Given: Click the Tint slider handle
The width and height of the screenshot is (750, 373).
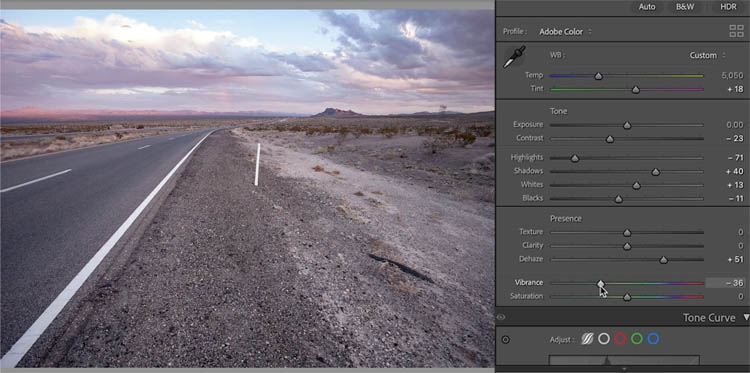Looking at the screenshot, I should (x=636, y=89).
